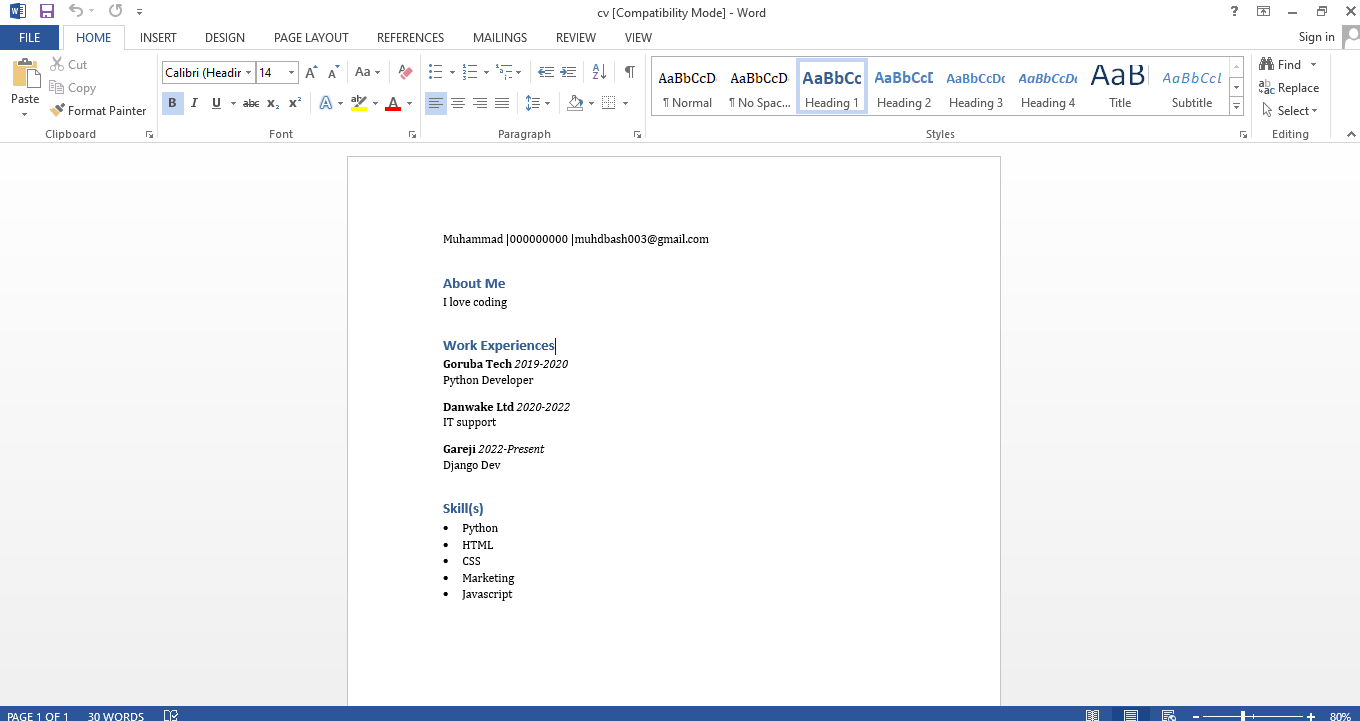Click the word count in the status bar

[x=116, y=715]
